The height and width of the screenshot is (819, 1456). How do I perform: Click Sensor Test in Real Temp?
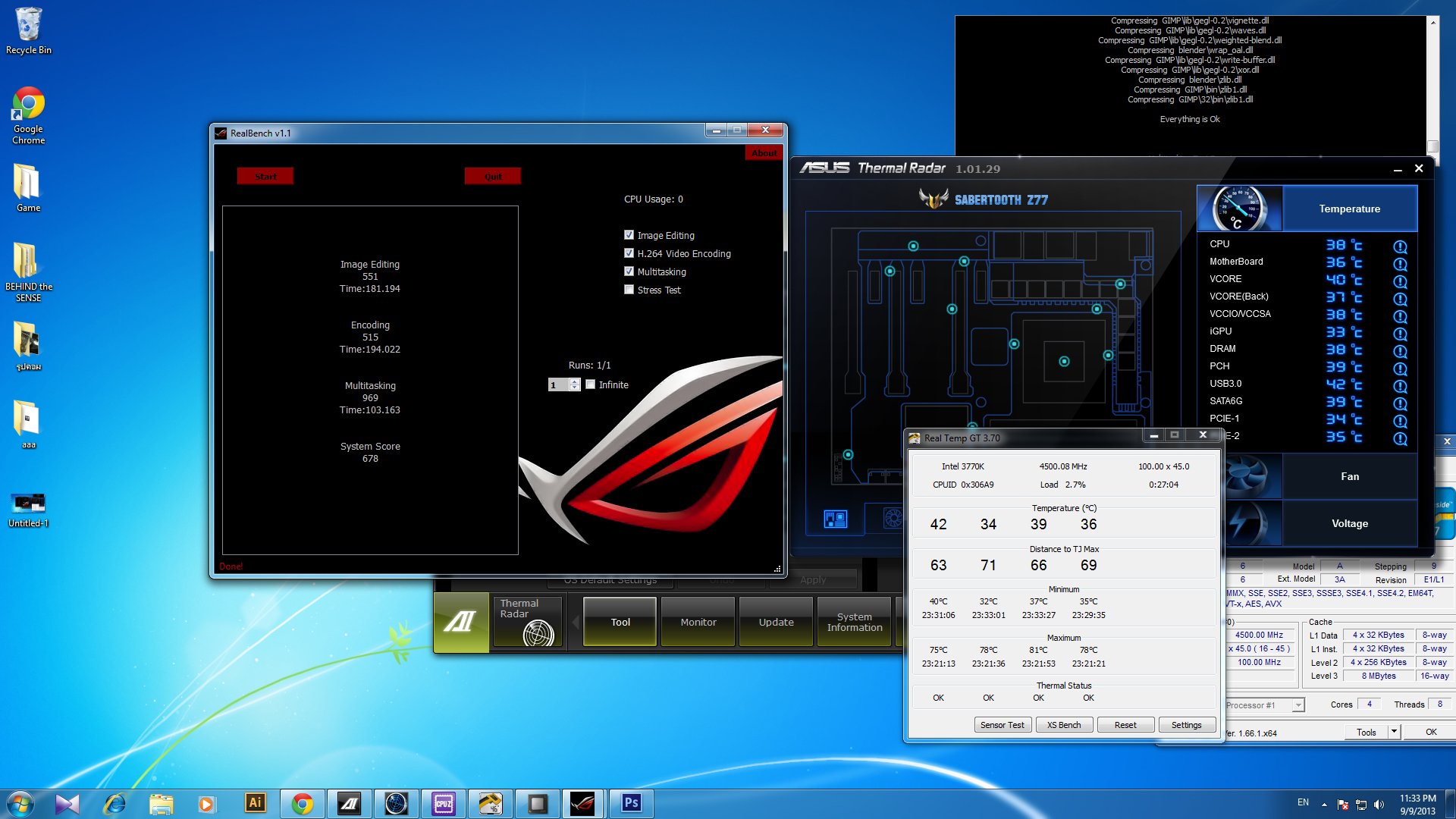[x=1002, y=725]
